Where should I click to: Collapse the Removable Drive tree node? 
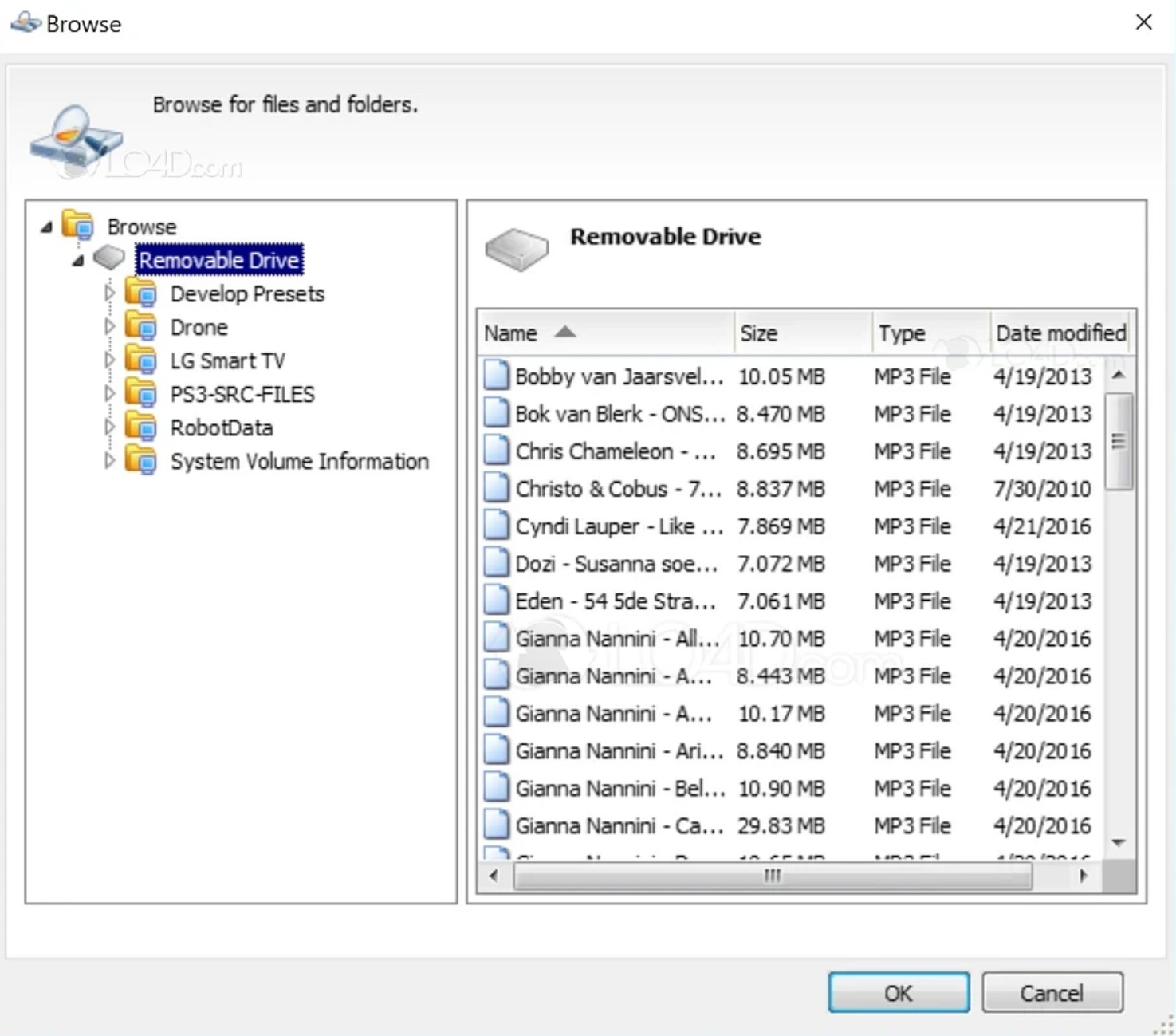click(x=78, y=261)
